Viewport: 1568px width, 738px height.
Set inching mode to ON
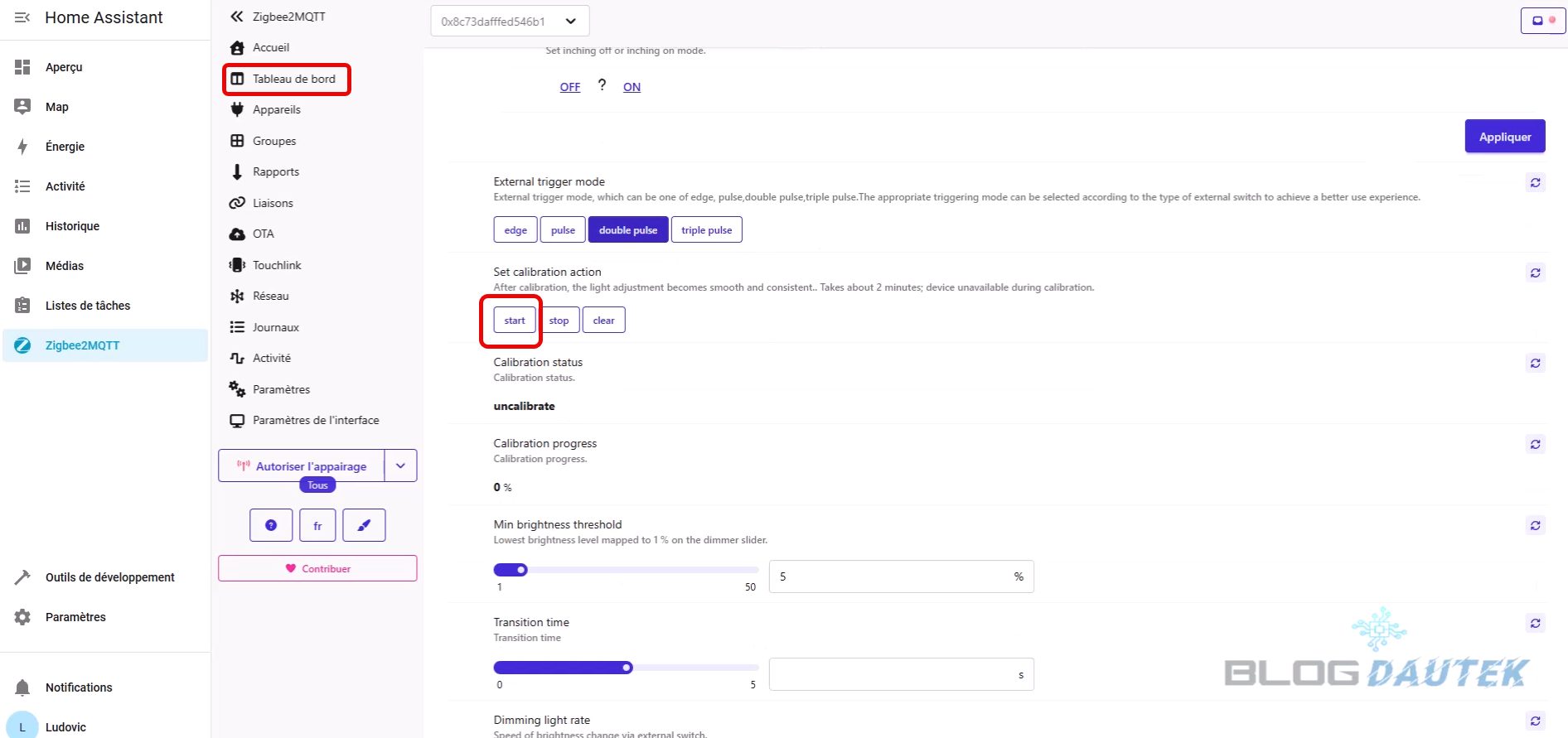click(632, 87)
